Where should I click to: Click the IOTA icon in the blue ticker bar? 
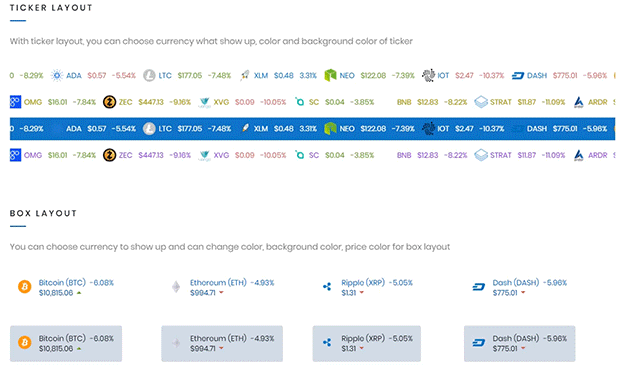tap(428, 128)
